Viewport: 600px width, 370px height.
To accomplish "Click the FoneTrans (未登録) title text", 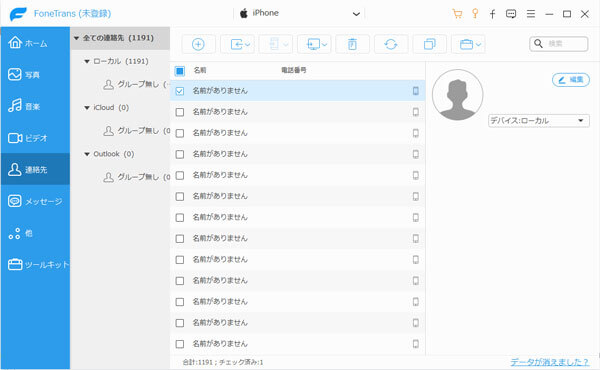I will (72, 14).
